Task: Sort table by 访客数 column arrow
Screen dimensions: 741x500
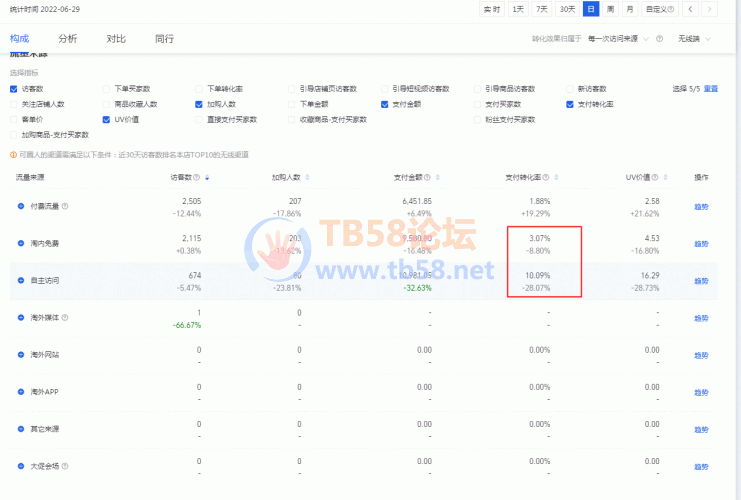Action: point(207,178)
